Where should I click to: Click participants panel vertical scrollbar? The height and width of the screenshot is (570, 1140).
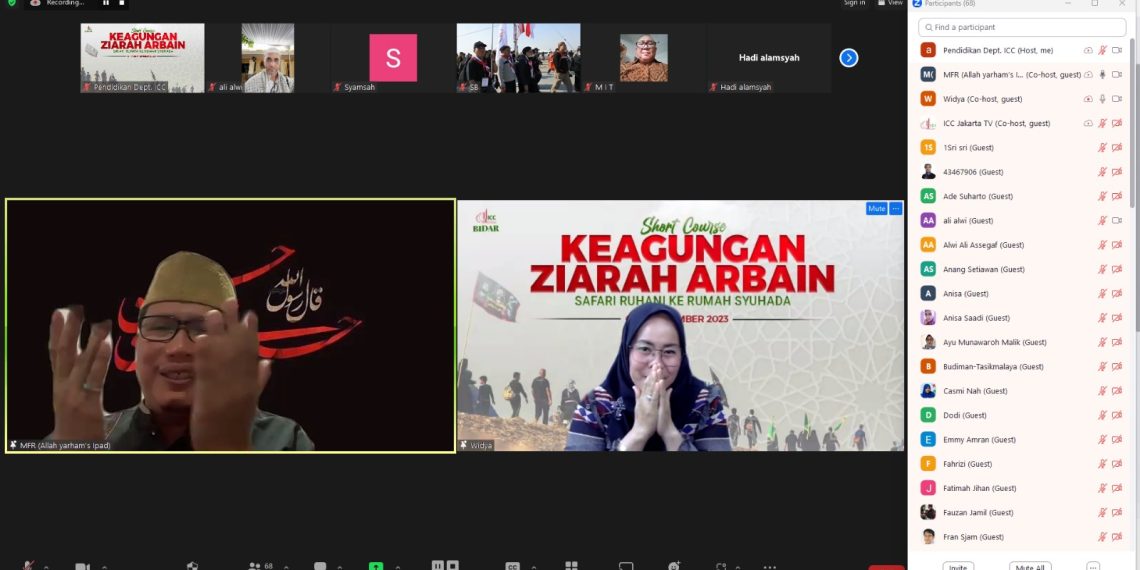(1134, 124)
